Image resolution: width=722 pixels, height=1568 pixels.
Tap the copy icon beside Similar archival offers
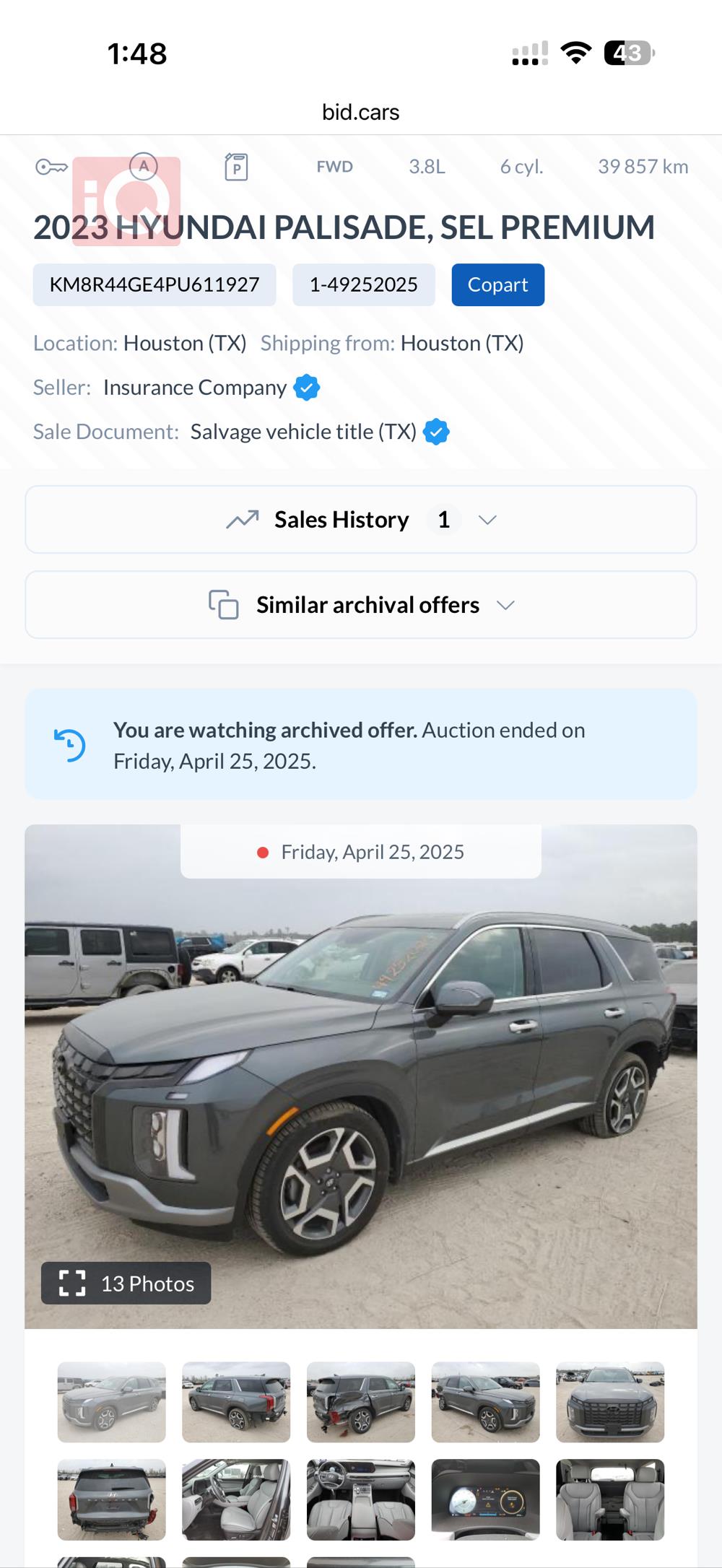point(224,605)
